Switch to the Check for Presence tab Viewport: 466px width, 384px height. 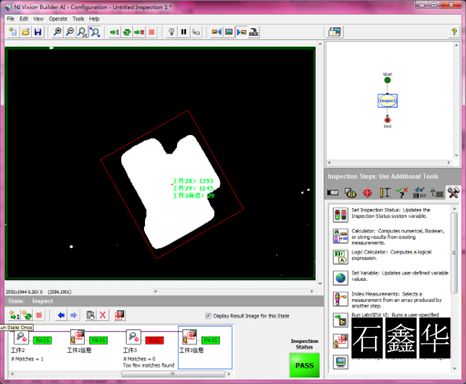[x=402, y=192]
